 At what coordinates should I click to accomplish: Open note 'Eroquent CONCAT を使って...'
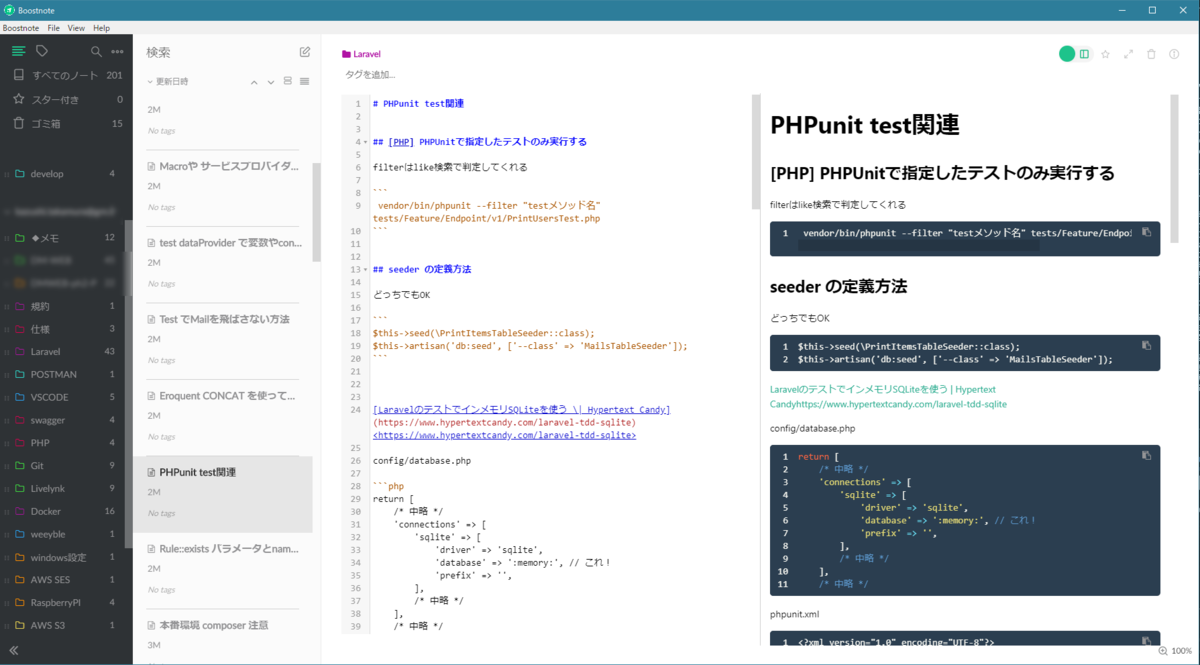click(x=223, y=415)
